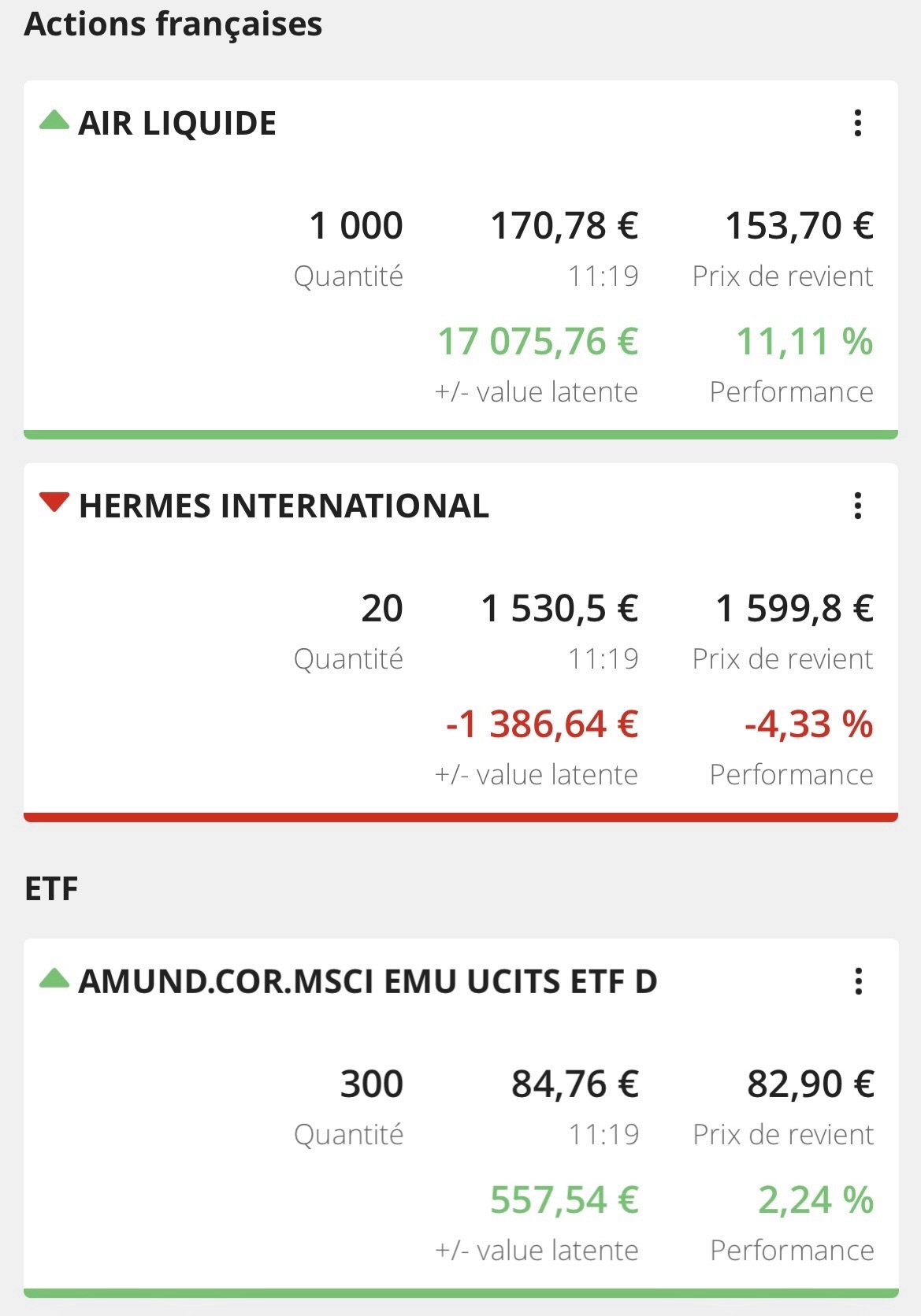Tap the red down arrow beside HERMES INTERNATIONAL

pos(54,502)
